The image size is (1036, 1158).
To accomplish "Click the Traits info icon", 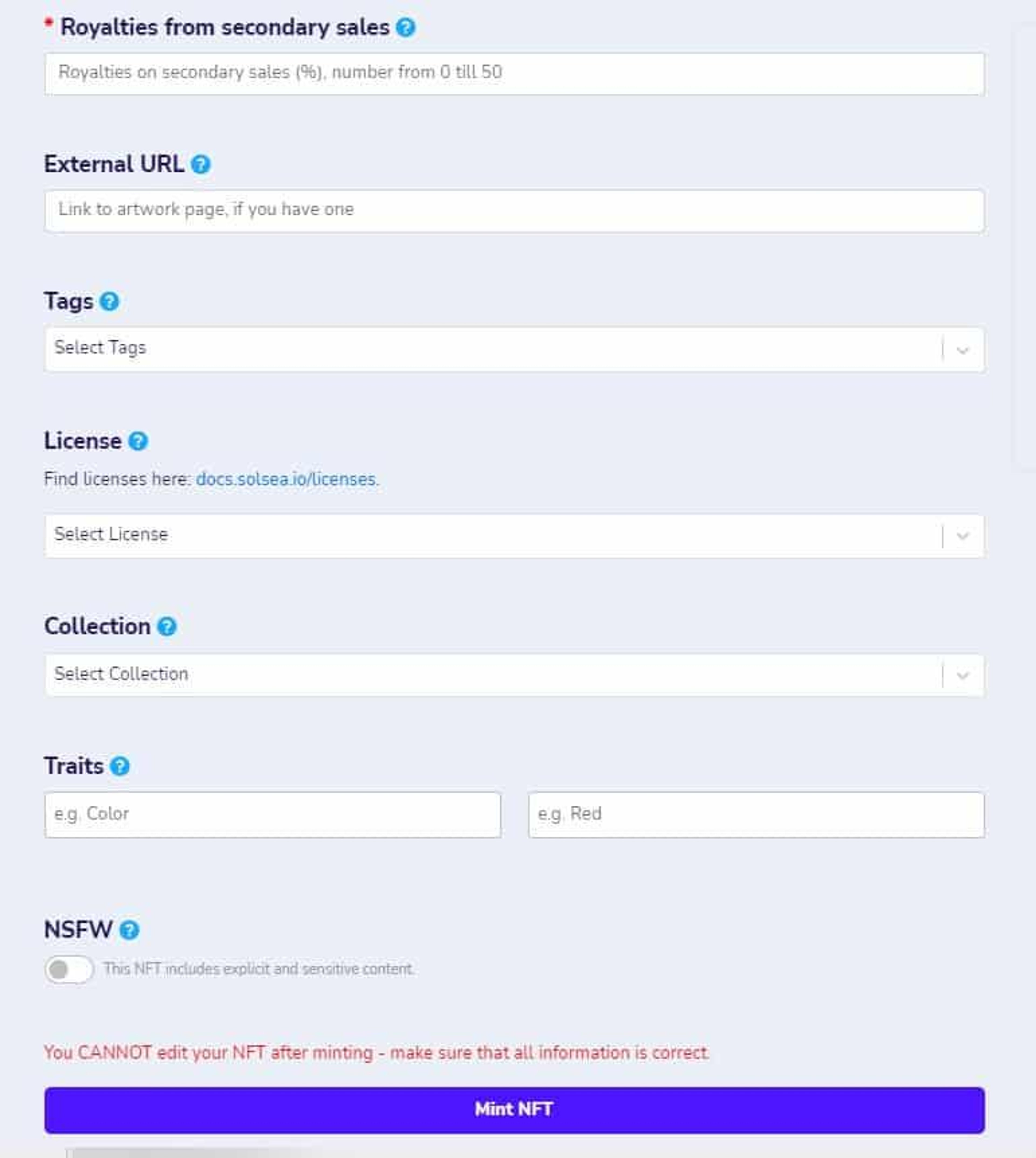I will (120, 766).
